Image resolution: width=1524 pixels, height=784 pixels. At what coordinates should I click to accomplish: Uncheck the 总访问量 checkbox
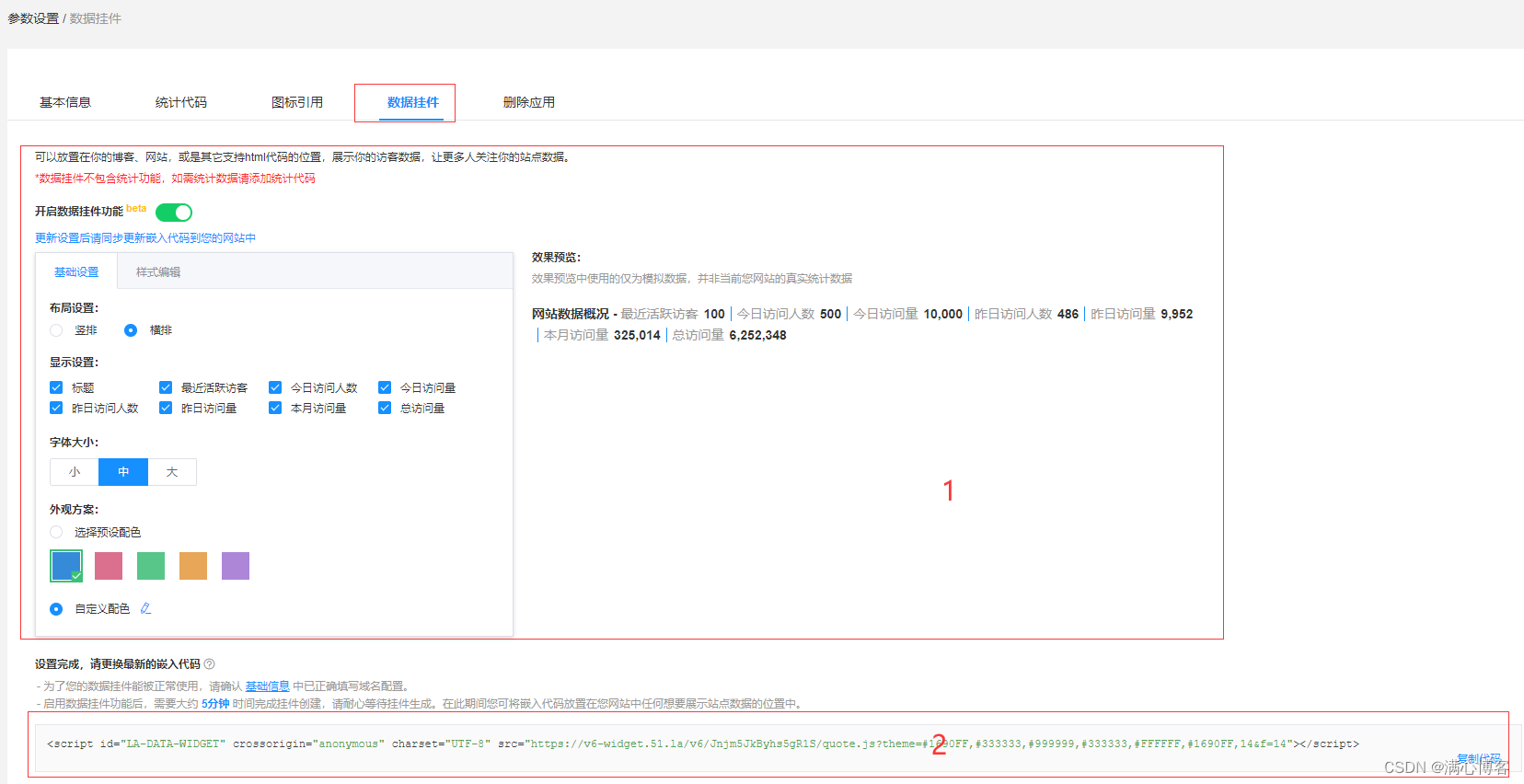385,408
